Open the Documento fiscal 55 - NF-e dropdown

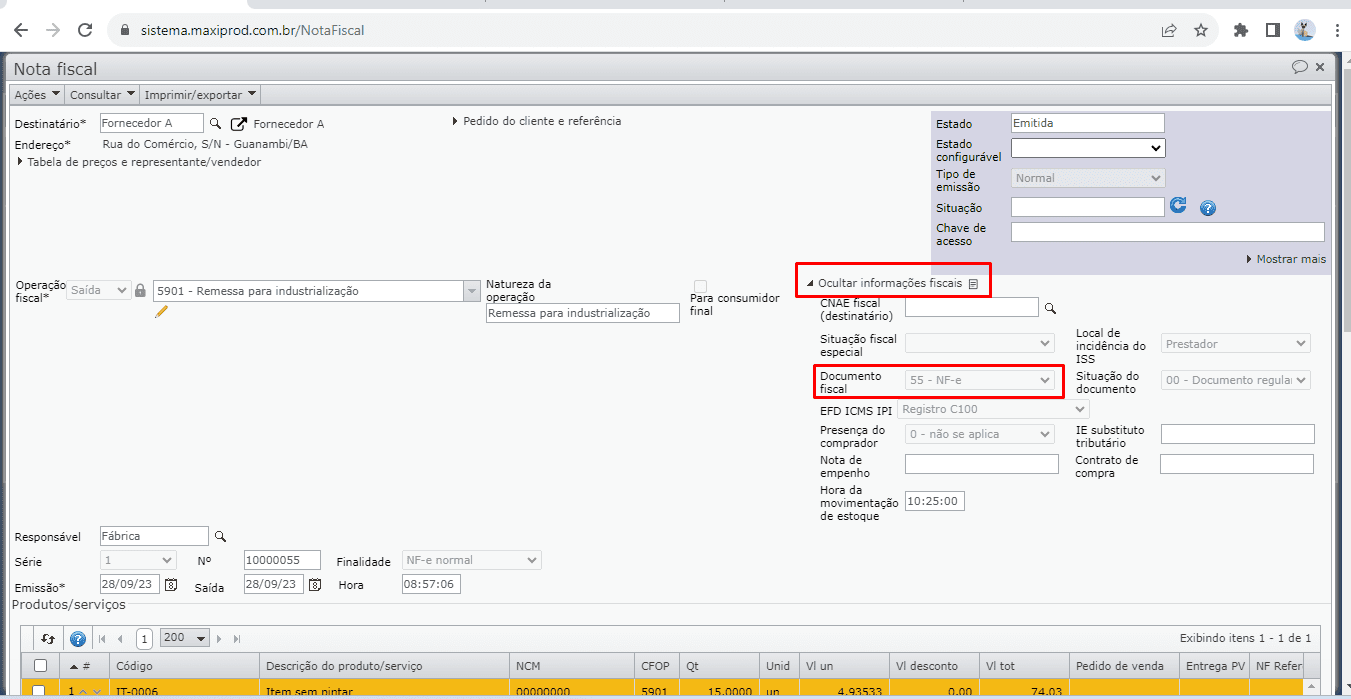click(x=980, y=380)
